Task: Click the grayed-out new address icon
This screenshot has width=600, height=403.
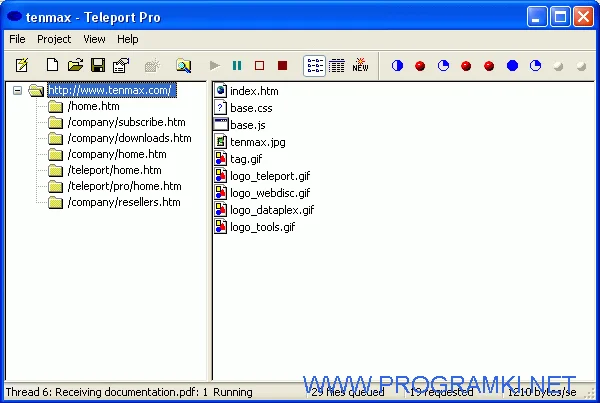Action: coord(152,66)
